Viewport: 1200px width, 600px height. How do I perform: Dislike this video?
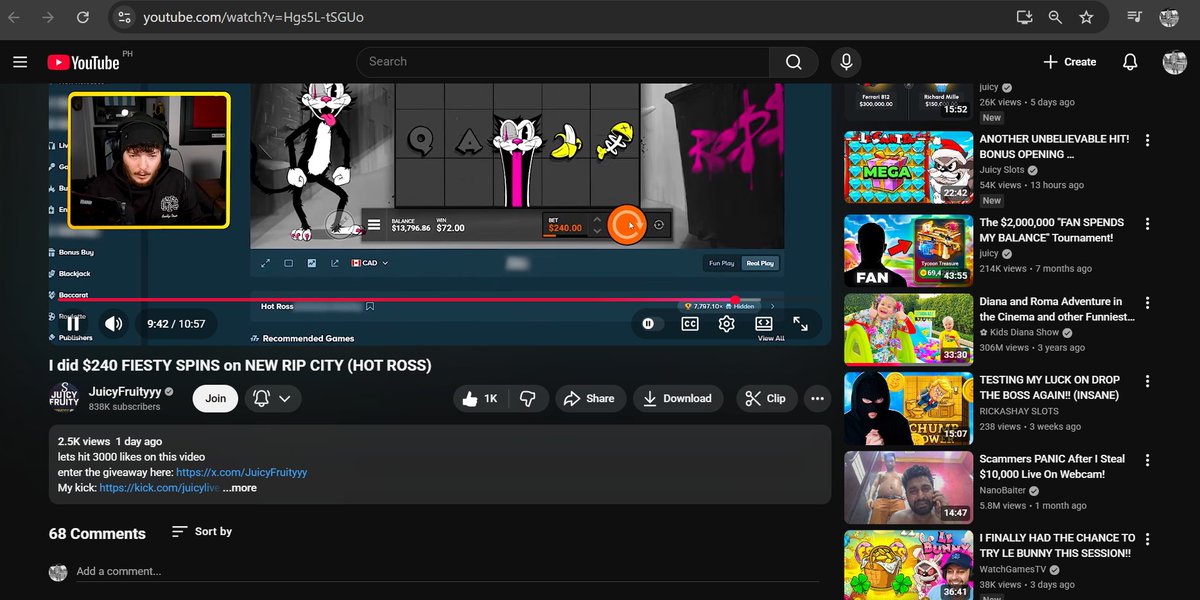(x=528, y=398)
